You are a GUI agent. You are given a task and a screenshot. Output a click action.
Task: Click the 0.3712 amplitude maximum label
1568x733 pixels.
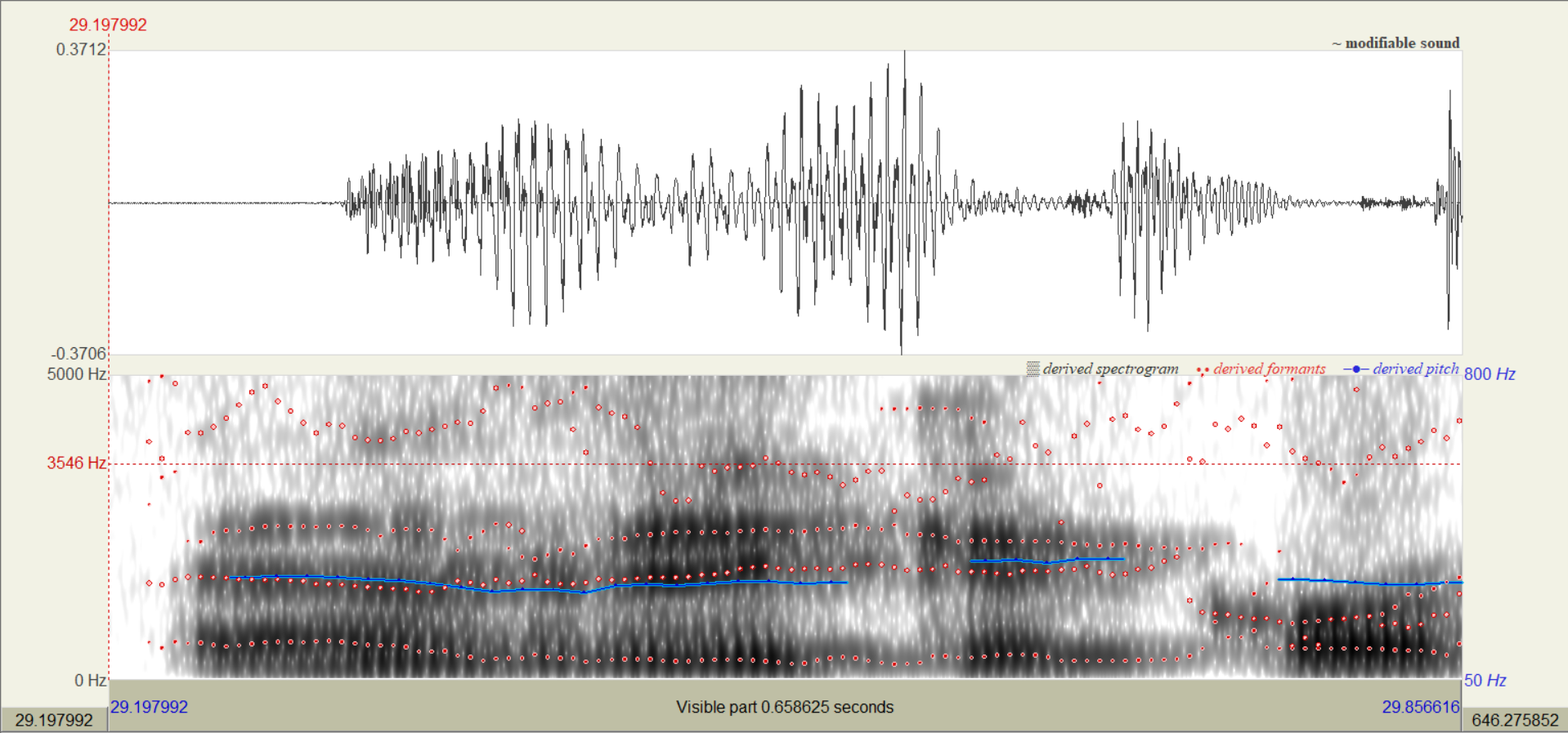point(81,50)
